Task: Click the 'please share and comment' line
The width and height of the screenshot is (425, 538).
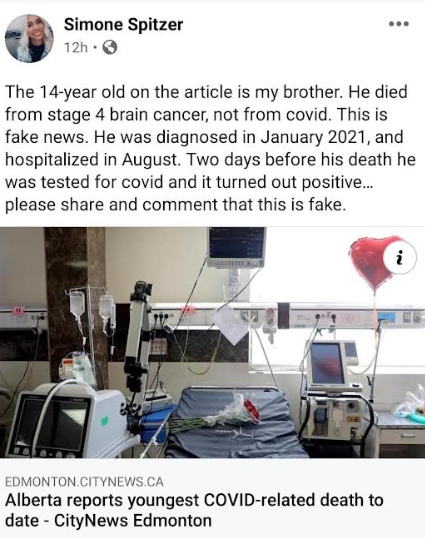Action: point(175,205)
